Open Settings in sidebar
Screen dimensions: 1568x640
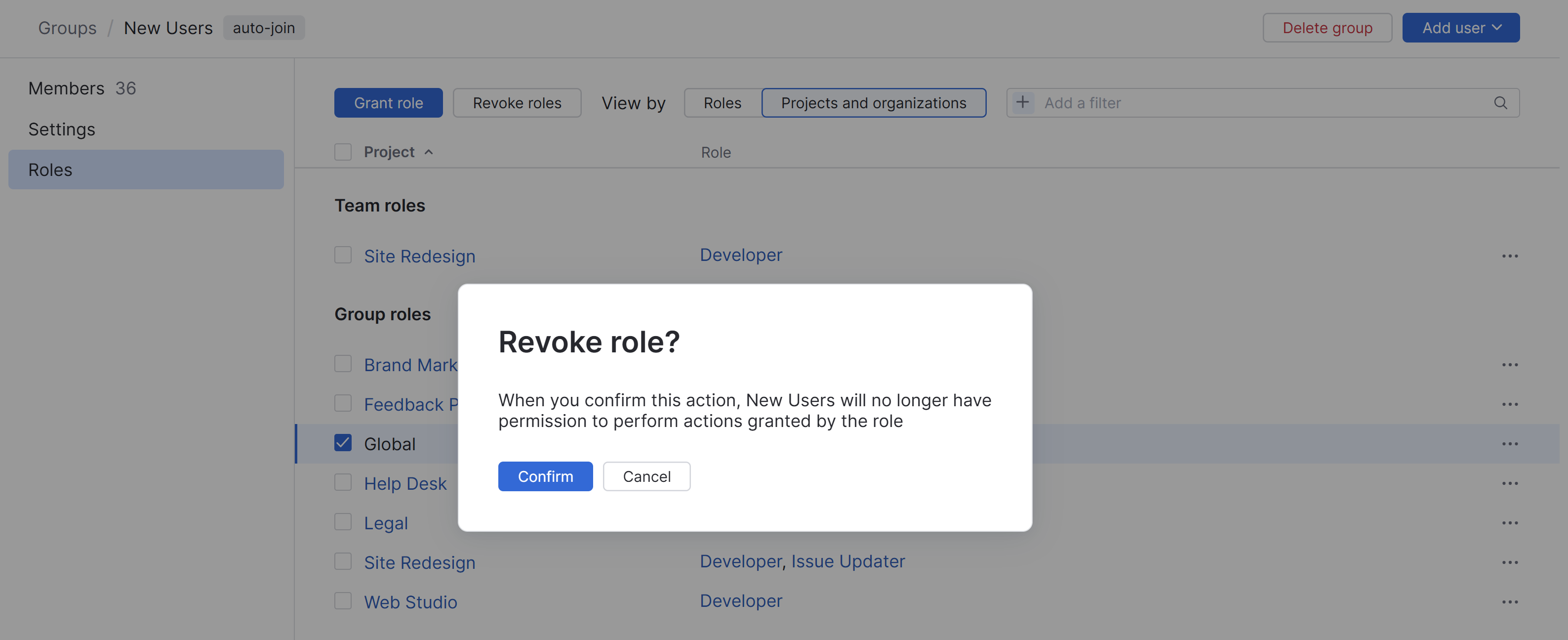[61, 129]
